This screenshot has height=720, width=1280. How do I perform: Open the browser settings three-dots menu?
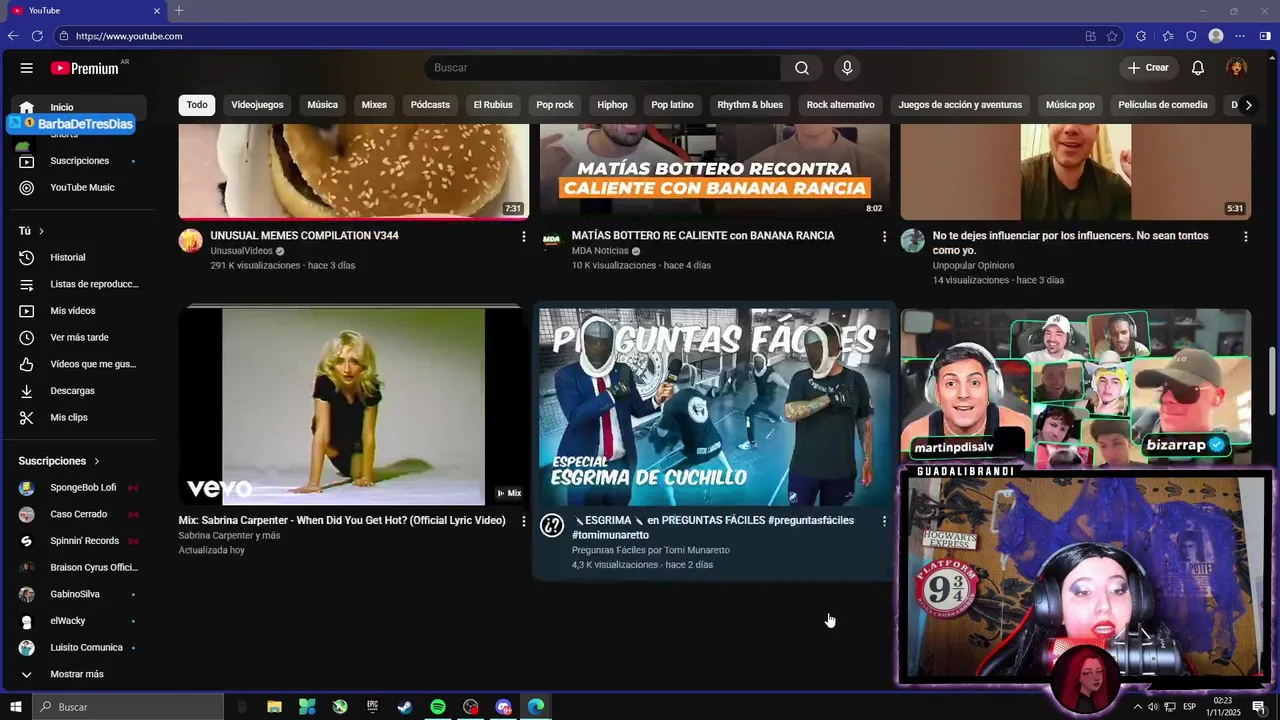coord(1242,36)
